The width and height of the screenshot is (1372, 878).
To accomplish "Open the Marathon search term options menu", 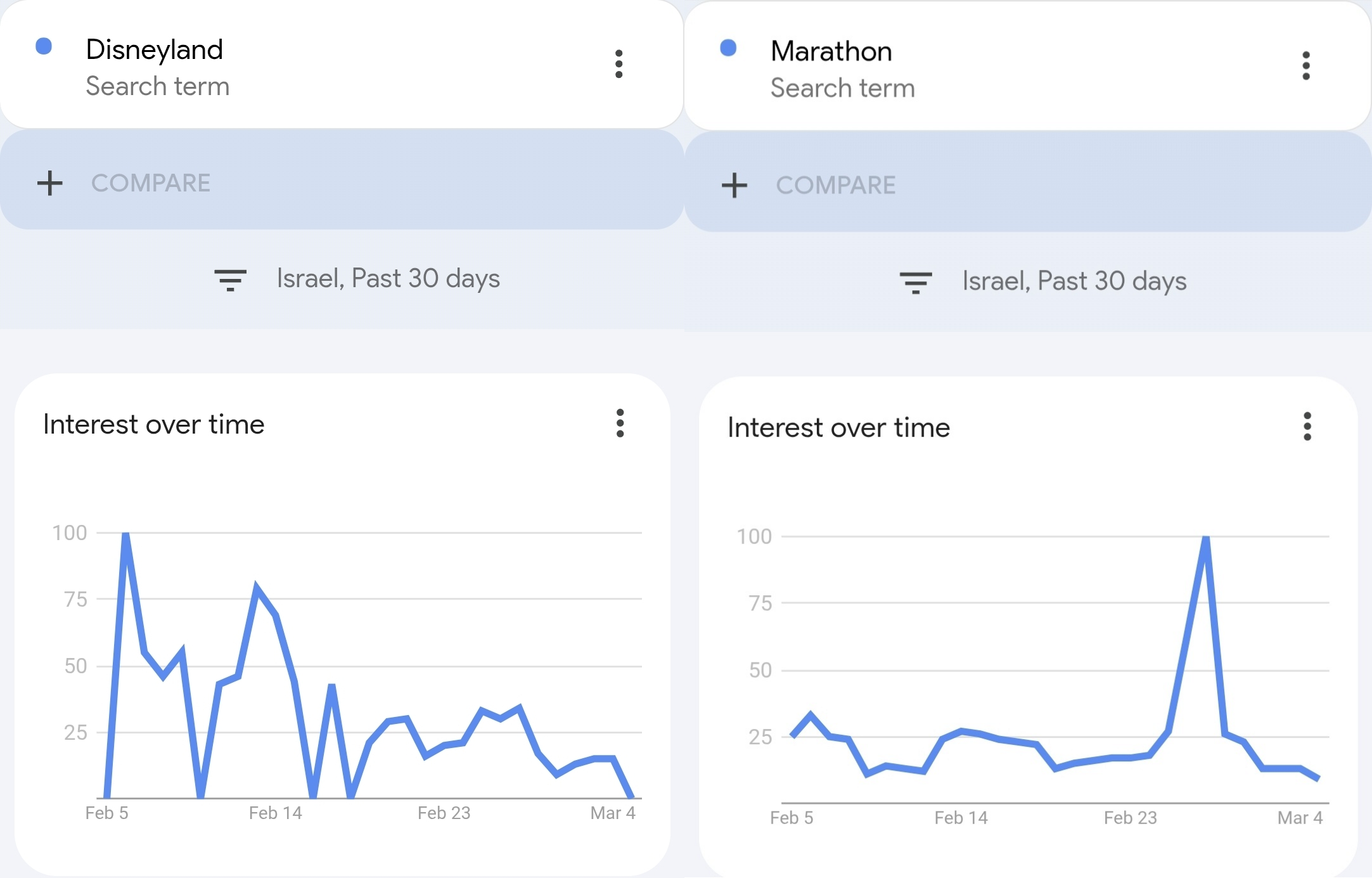I will point(1305,66).
